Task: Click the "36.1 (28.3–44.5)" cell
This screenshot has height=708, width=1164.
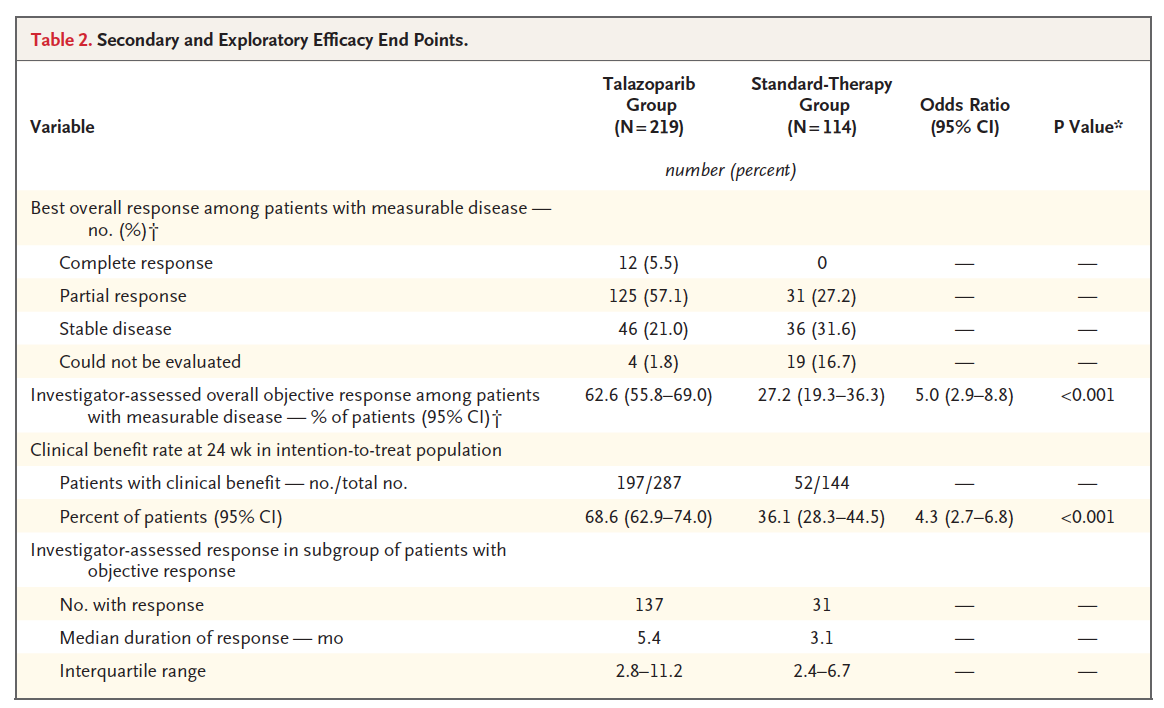Action: [821, 517]
